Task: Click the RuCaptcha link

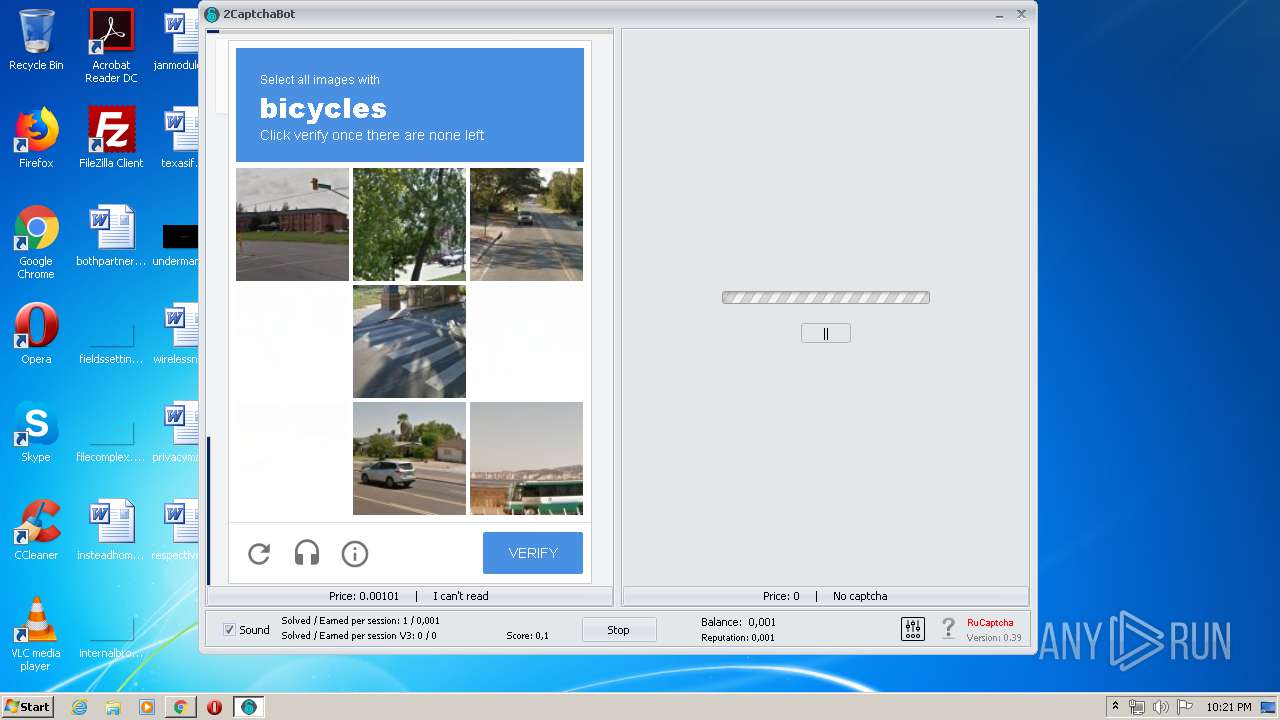Action: point(990,623)
